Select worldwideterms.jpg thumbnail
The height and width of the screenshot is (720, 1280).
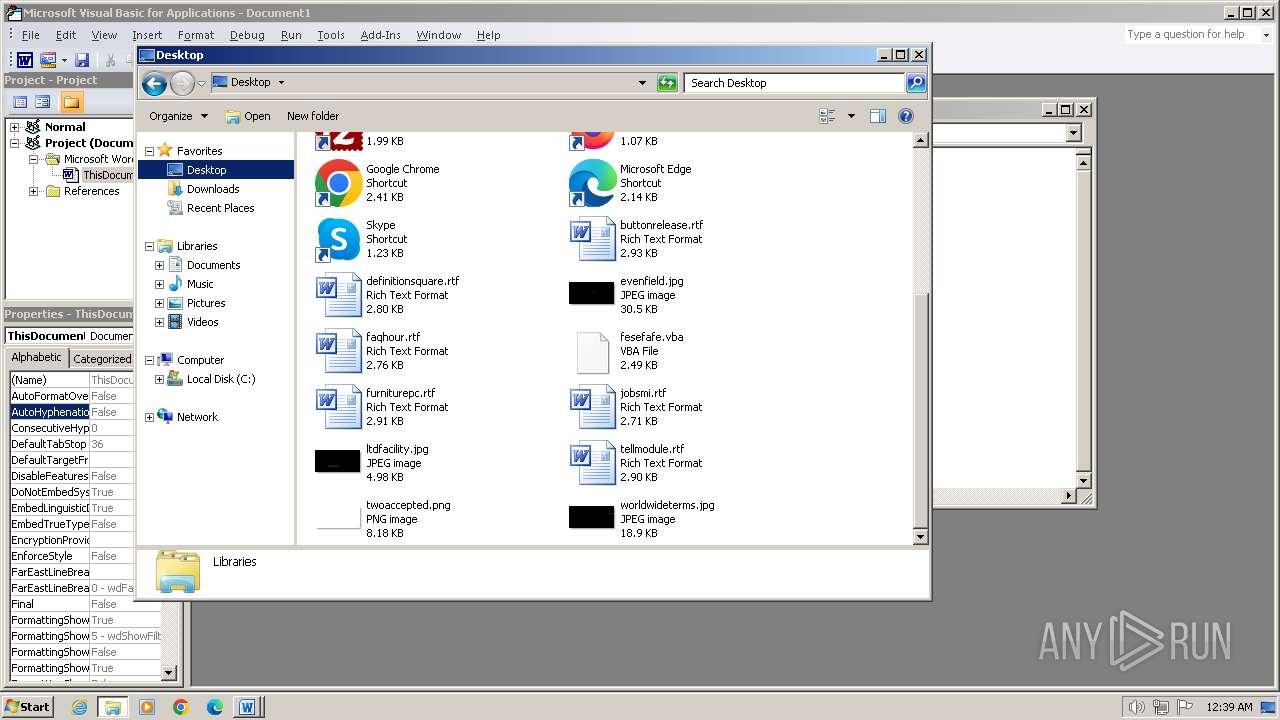click(591, 517)
